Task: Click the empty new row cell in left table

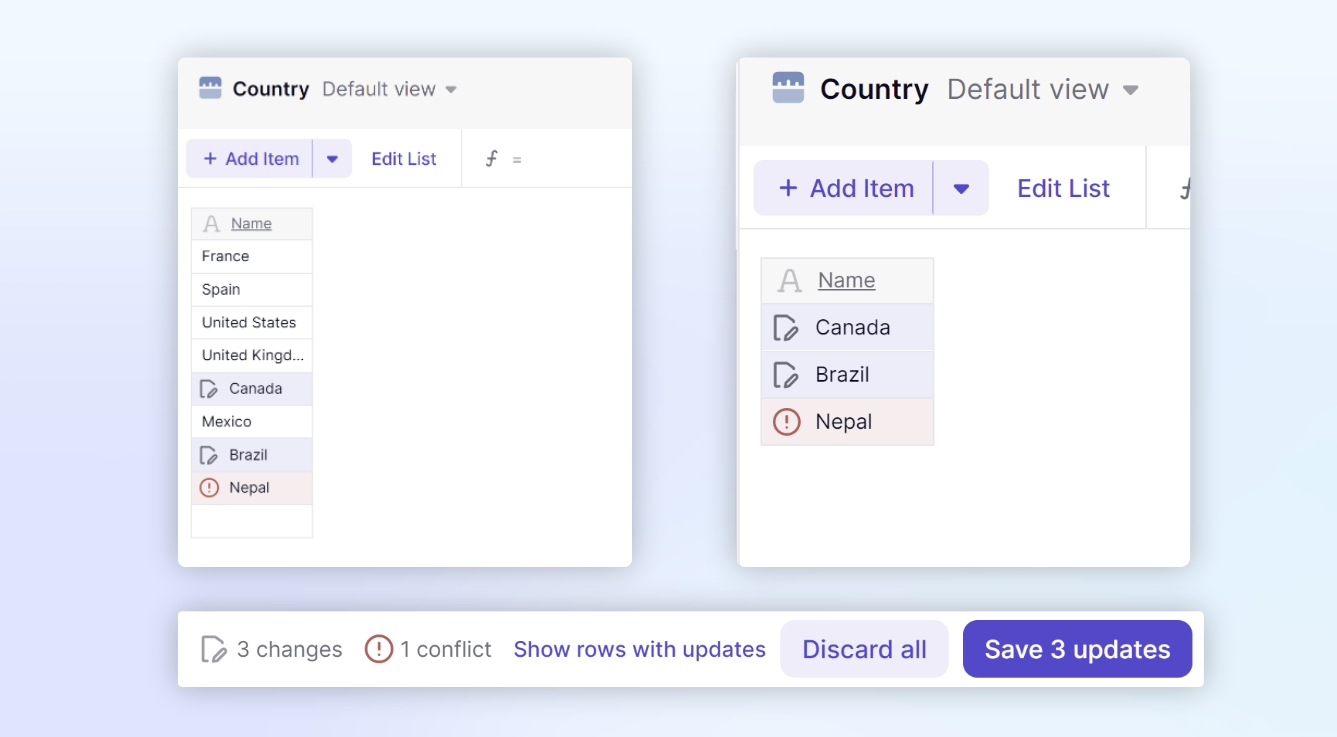Action: pos(252,521)
